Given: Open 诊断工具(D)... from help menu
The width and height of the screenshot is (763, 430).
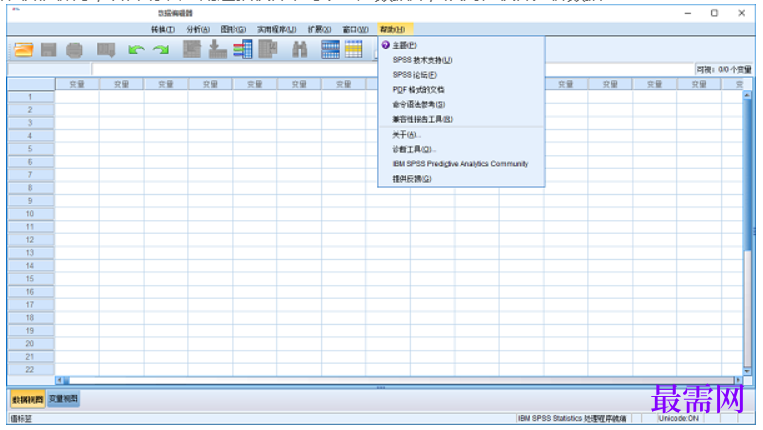Looking at the screenshot, I should coord(461,149).
